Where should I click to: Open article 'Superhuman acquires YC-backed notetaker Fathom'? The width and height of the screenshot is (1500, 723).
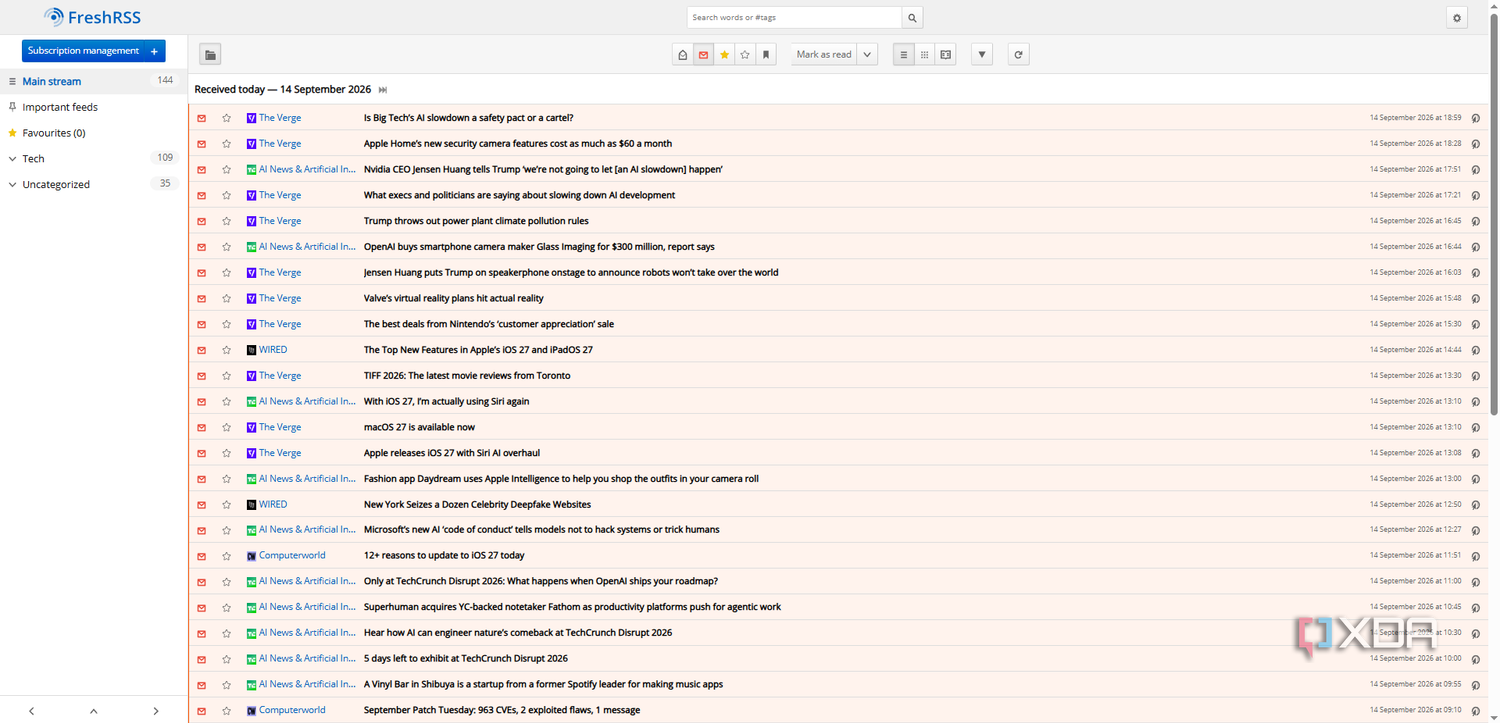pyautogui.click(x=572, y=608)
